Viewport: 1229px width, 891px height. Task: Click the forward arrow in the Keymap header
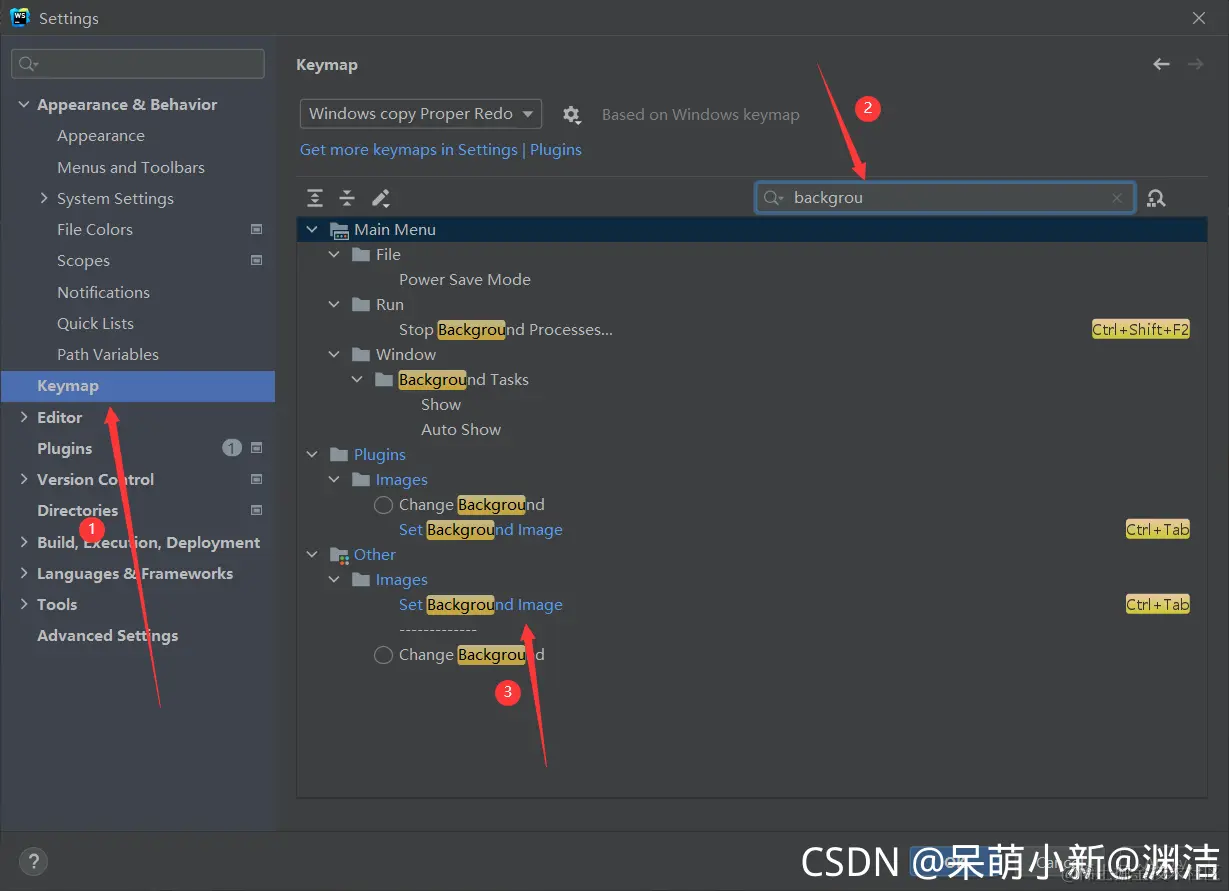point(1195,64)
